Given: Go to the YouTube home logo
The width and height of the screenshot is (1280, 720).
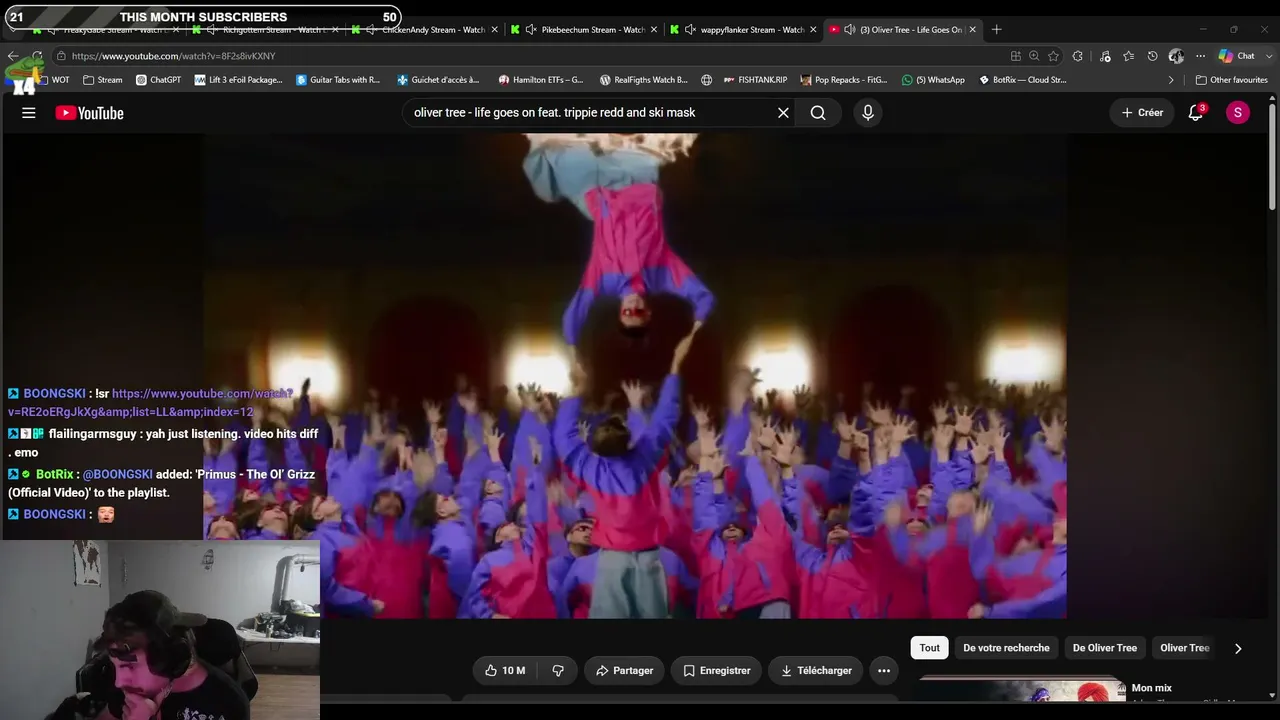Looking at the screenshot, I should click(x=89, y=113).
